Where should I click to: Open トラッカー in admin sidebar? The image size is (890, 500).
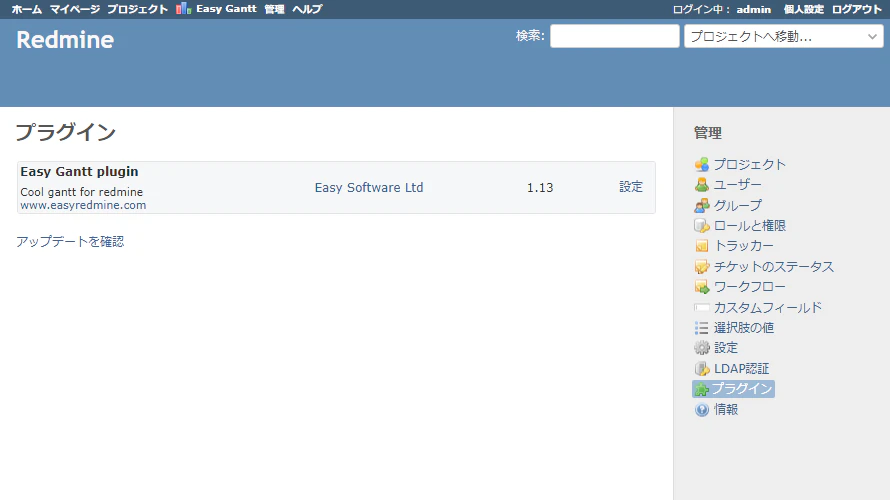tap(744, 246)
